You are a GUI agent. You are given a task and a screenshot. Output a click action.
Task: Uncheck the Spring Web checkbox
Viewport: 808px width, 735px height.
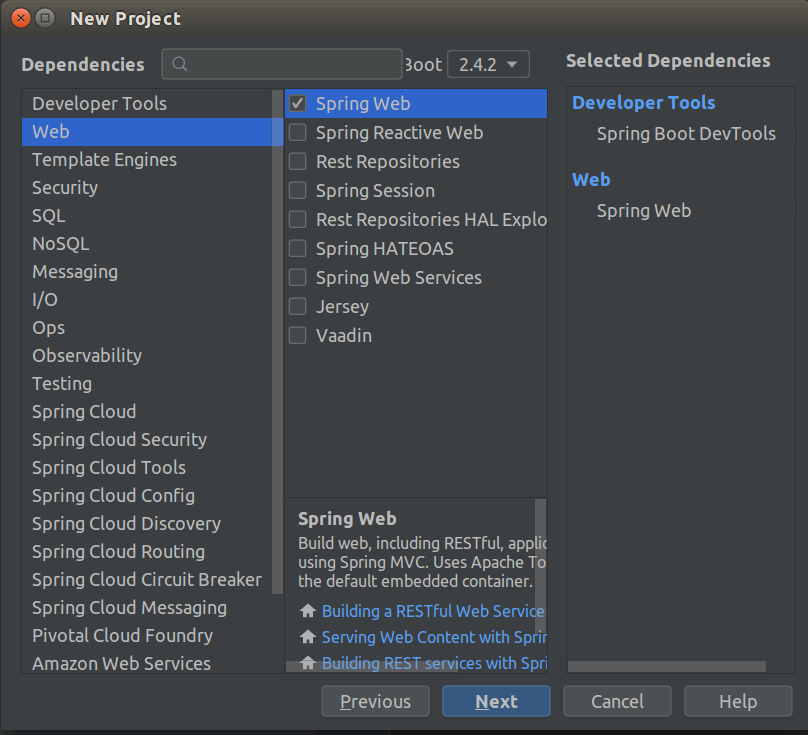298,103
